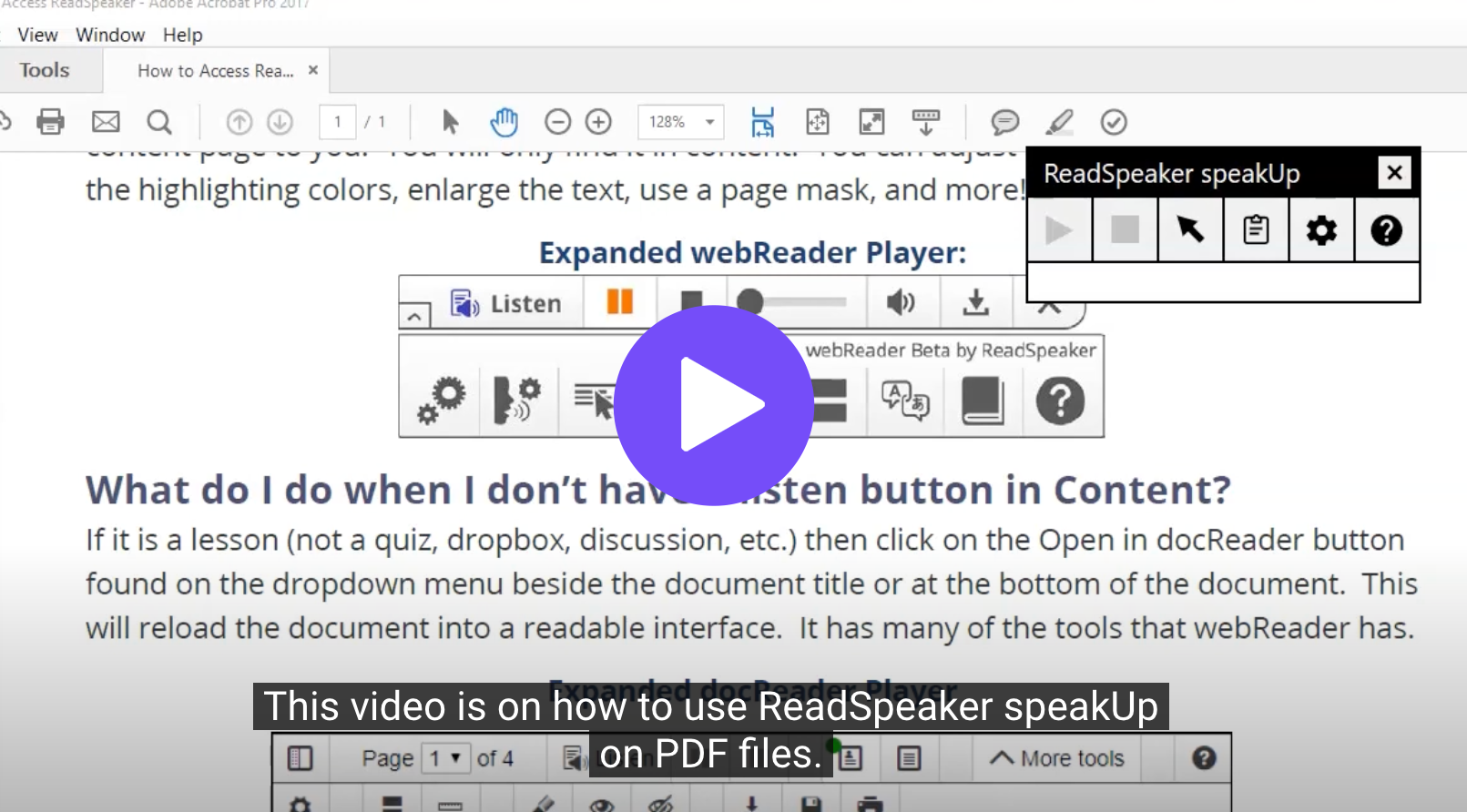Open the Window menu

point(110,35)
